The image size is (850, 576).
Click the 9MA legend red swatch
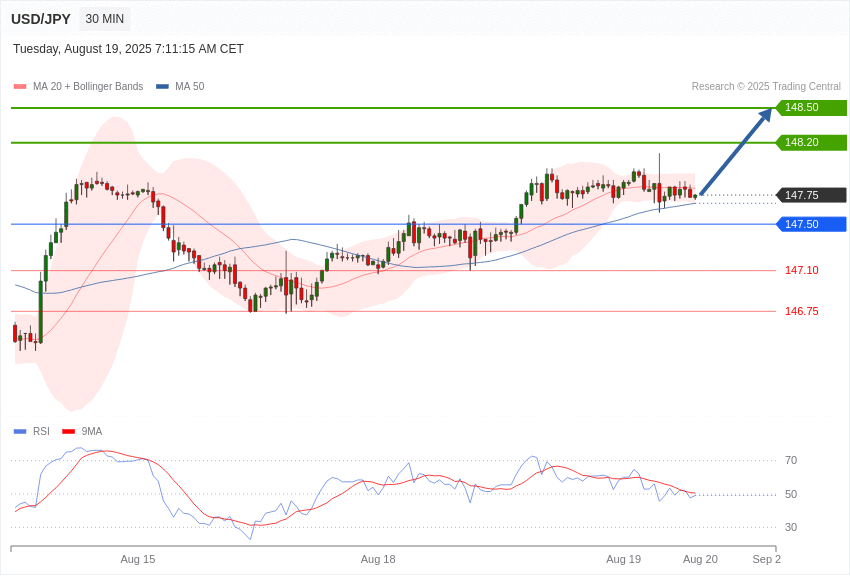click(x=68, y=432)
